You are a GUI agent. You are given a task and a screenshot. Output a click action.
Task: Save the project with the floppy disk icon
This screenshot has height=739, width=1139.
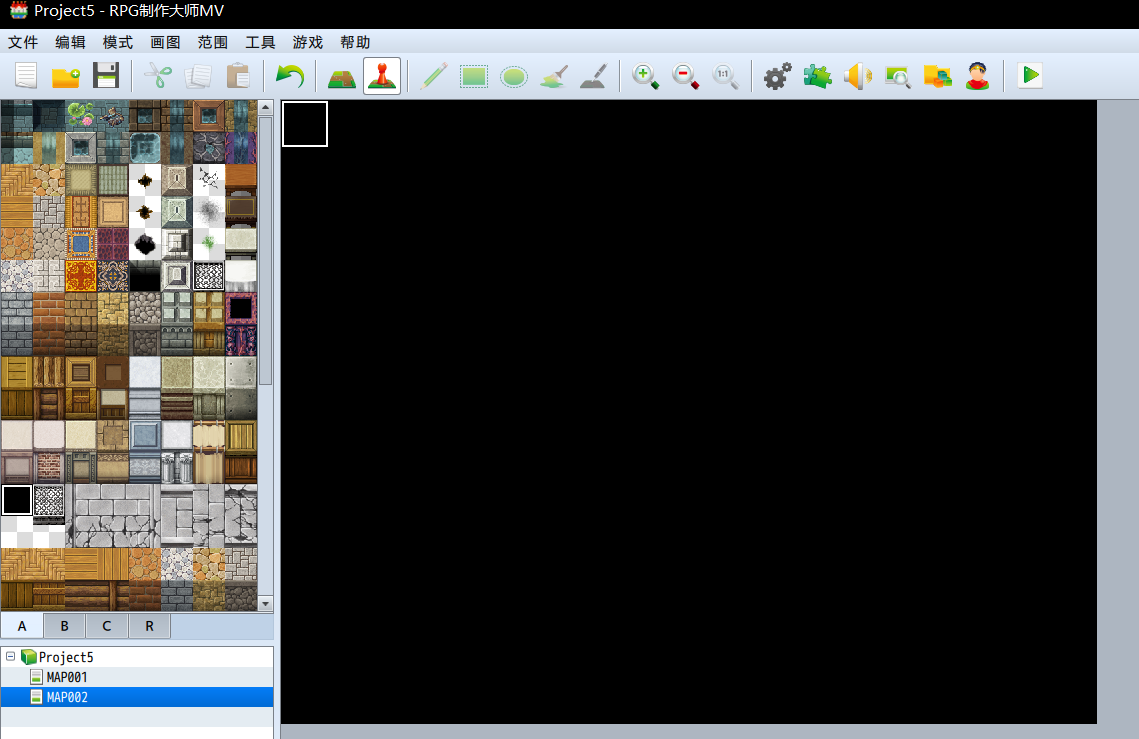point(106,76)
